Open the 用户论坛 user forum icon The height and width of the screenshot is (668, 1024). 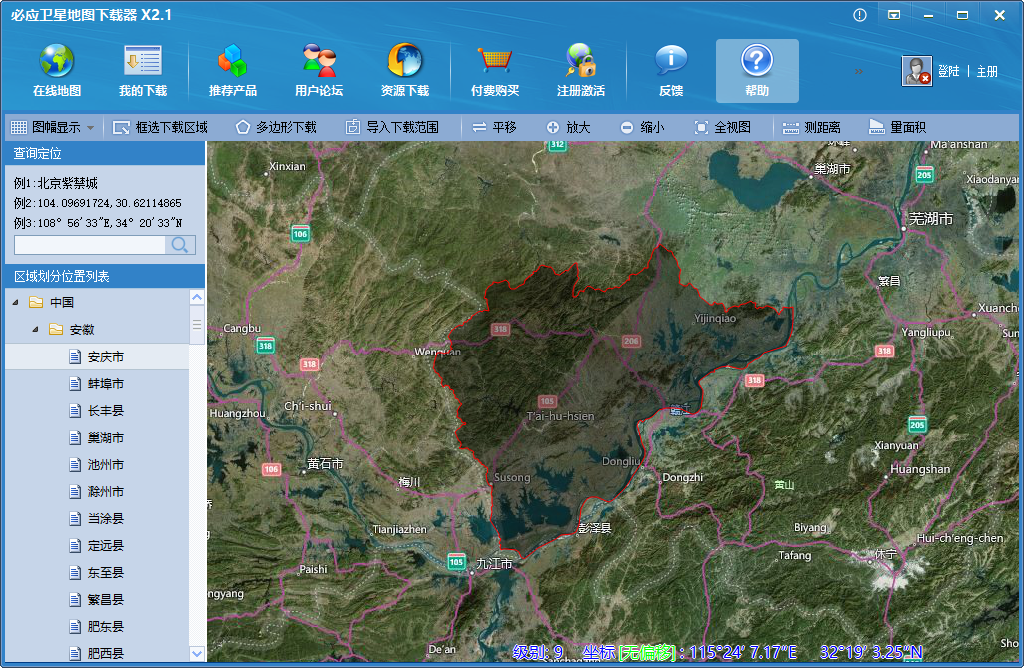tap(319, 62)
